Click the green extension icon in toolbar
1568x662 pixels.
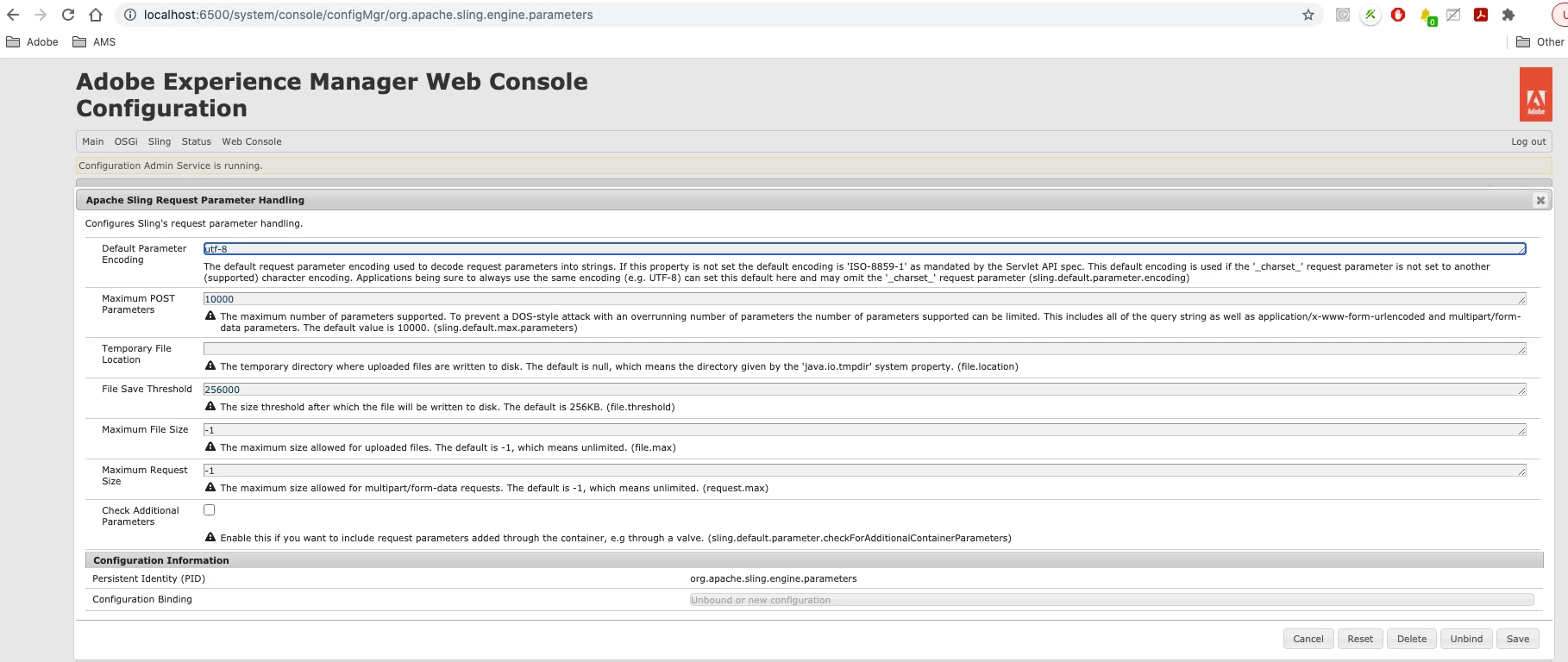(x=1370, y=15)
